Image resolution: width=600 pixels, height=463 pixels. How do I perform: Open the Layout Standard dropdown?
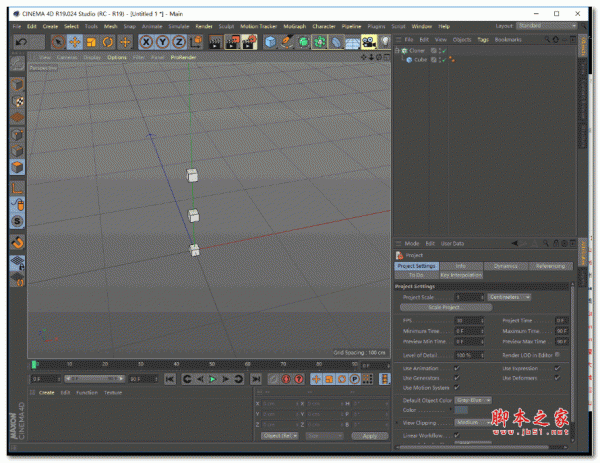(547, 26)
